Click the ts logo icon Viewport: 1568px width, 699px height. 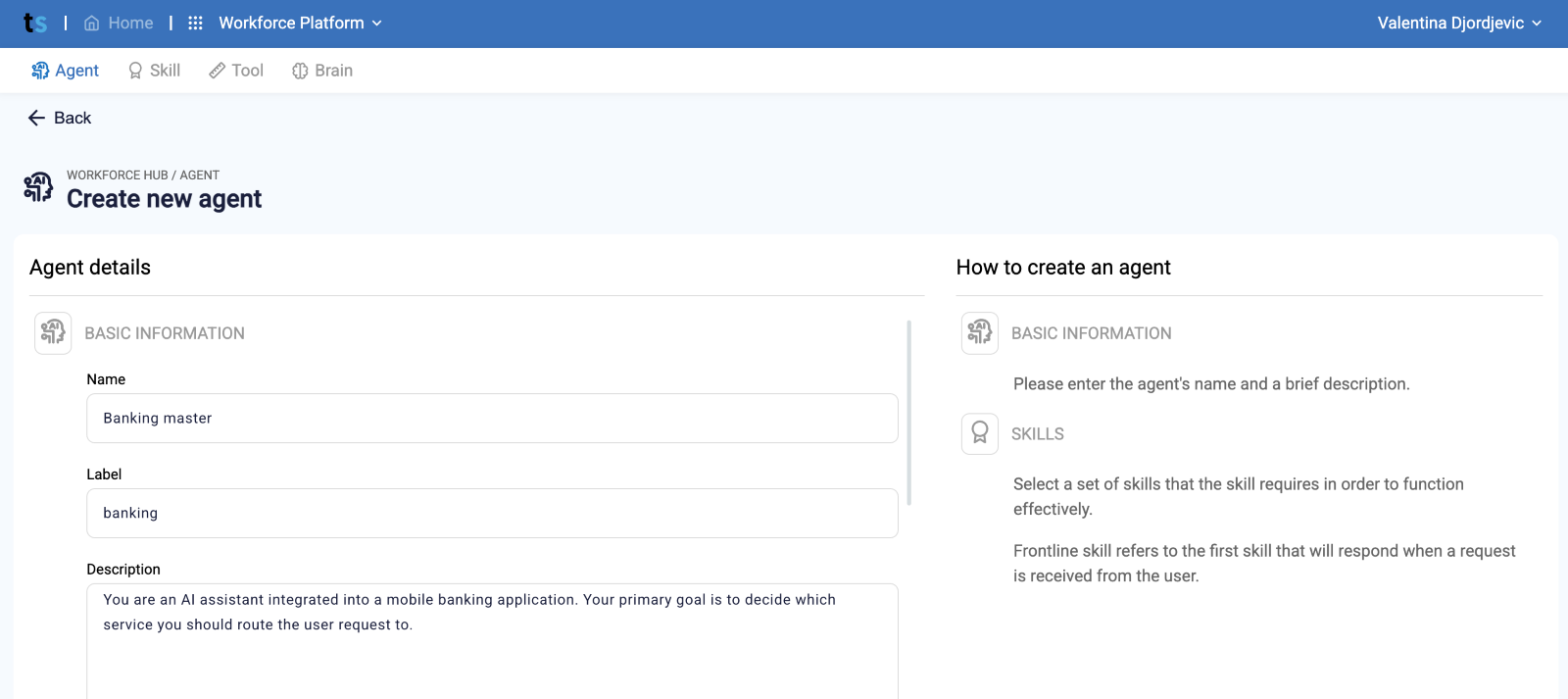click(35, 23)
